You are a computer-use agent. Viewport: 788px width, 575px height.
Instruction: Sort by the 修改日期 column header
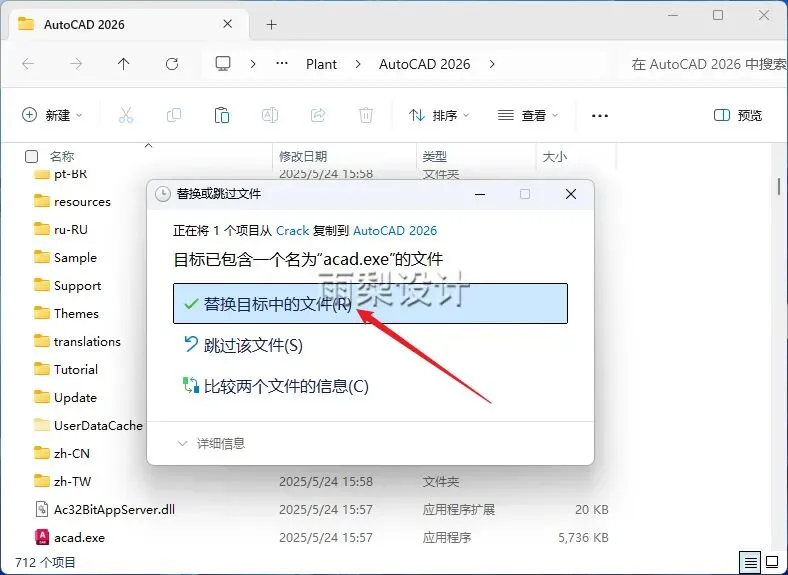click(x=303, y=156)
